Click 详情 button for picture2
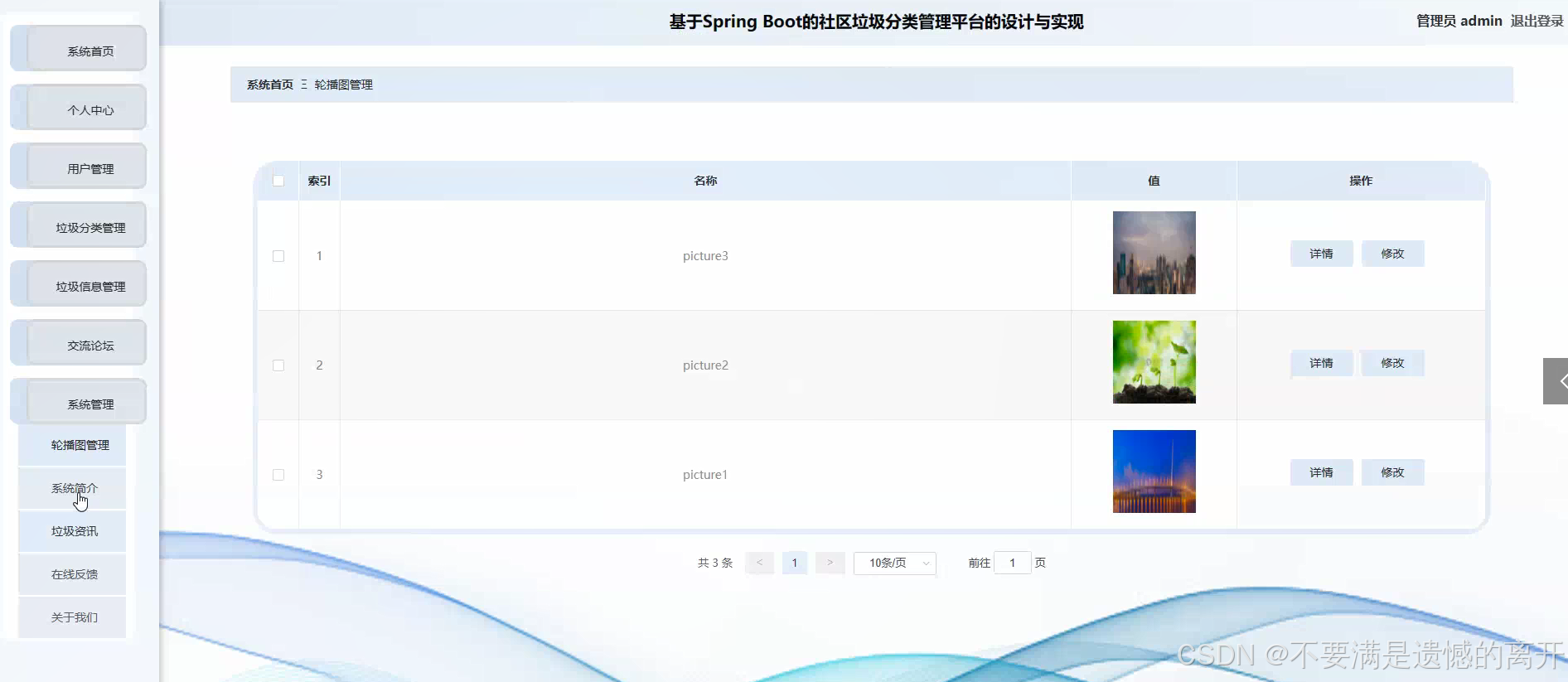Image resolution: width=1568 pixels, height=682 pixels. click(1321, 363)
